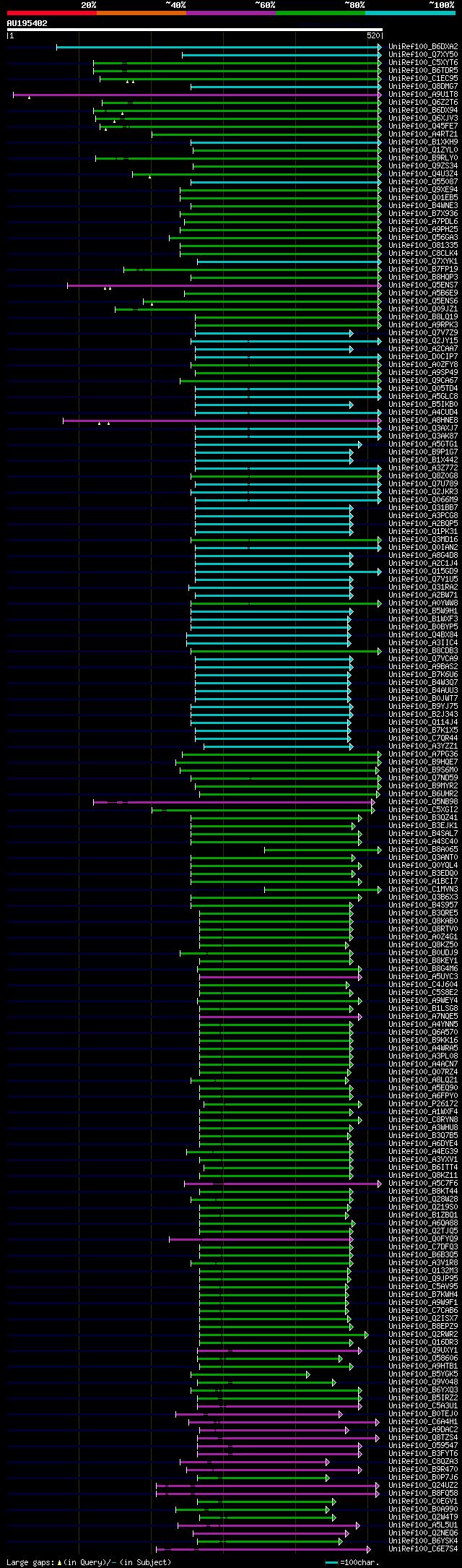Click position label 520 on ruler
The height and width of the screenshot is (1568, 462).
373,35
